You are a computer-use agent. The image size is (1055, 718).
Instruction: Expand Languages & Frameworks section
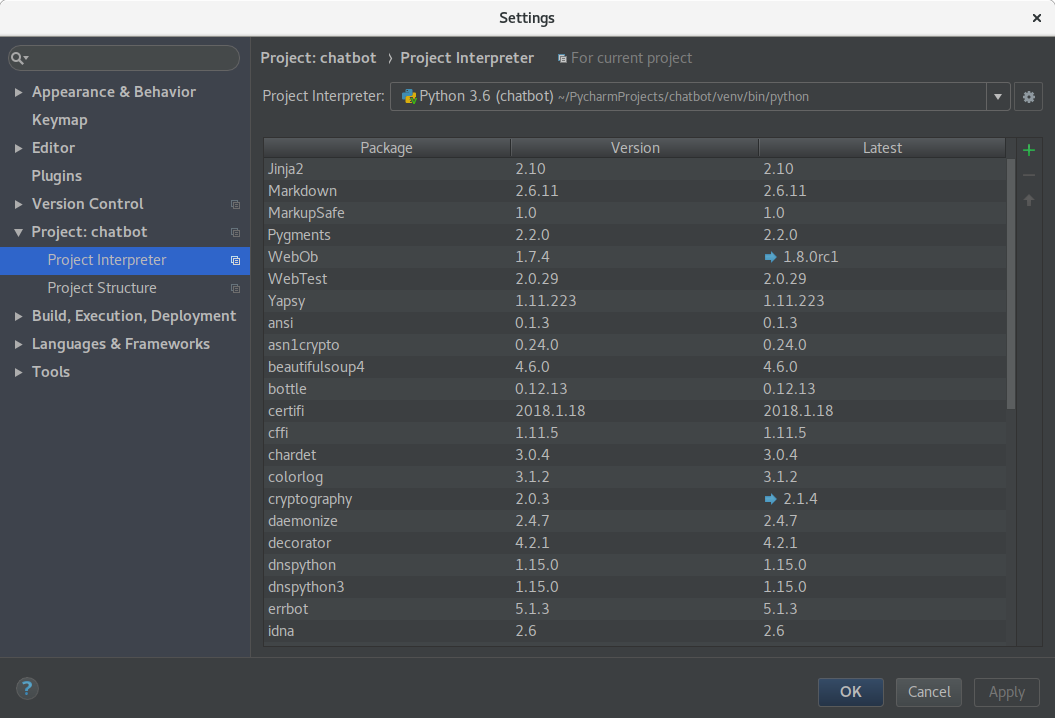pos(18,345)
